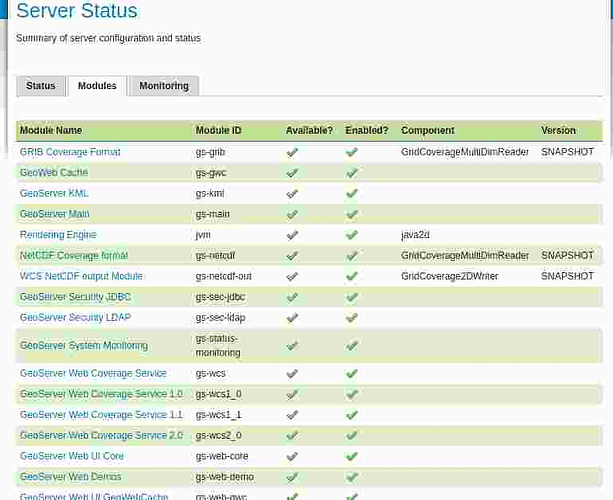Viewport: 613px width, 500px height.
Task: Open the GRIB Coverage Format link
Action: tap(70, 152)
